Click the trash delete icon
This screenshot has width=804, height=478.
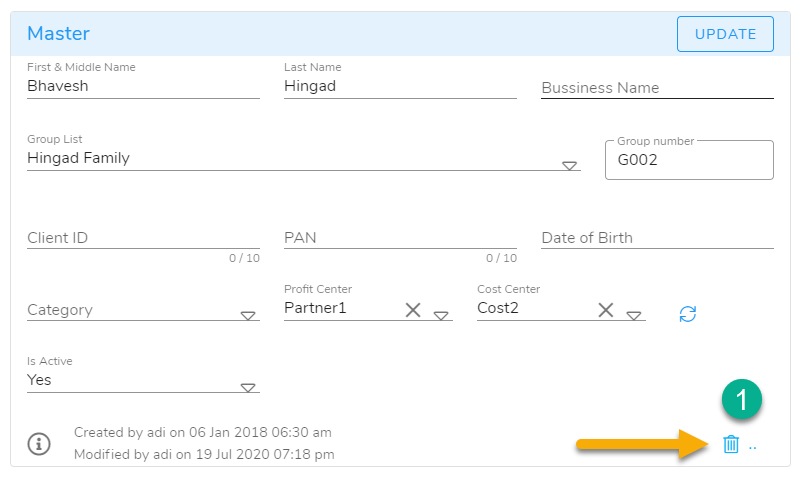[731, 445]
